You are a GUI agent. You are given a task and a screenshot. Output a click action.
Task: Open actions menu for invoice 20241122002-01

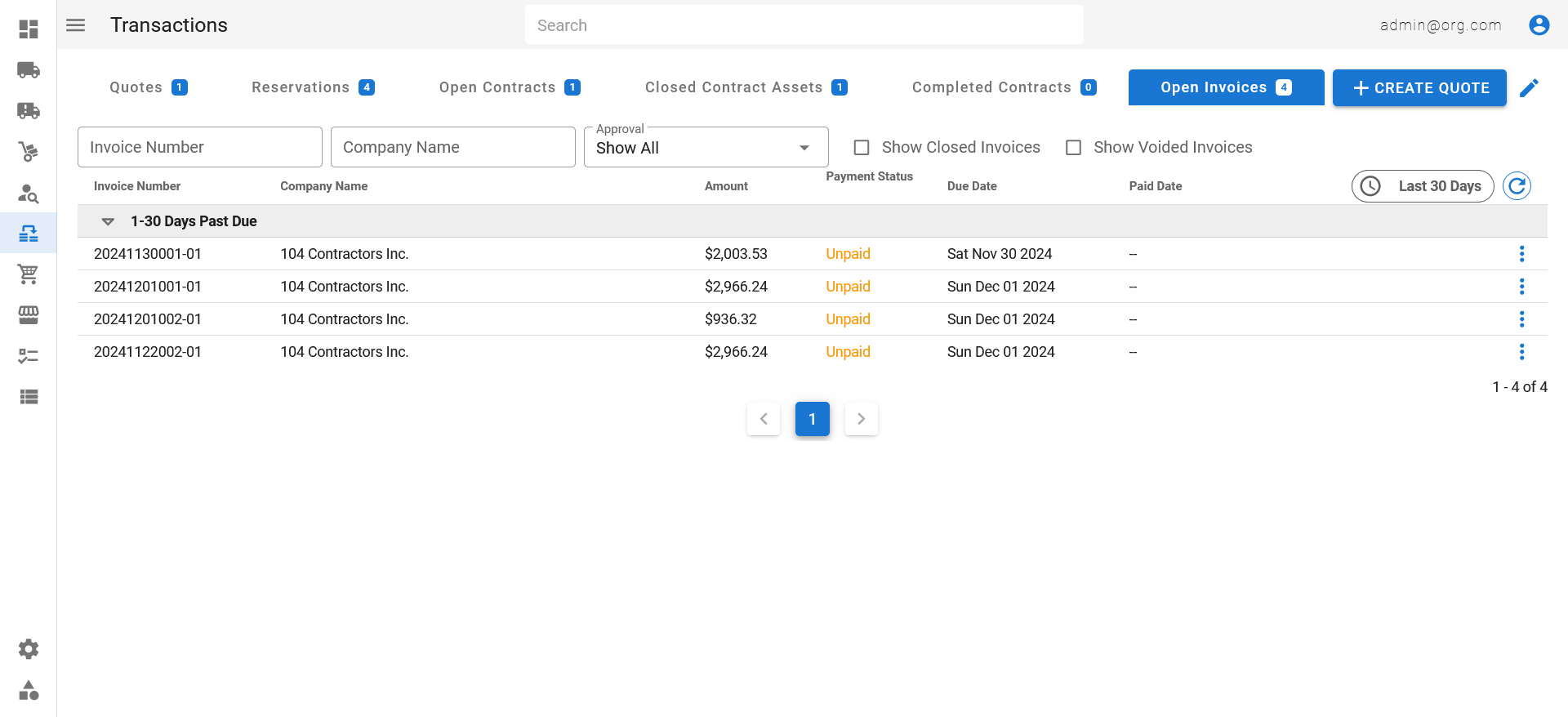pos(1521,352)
